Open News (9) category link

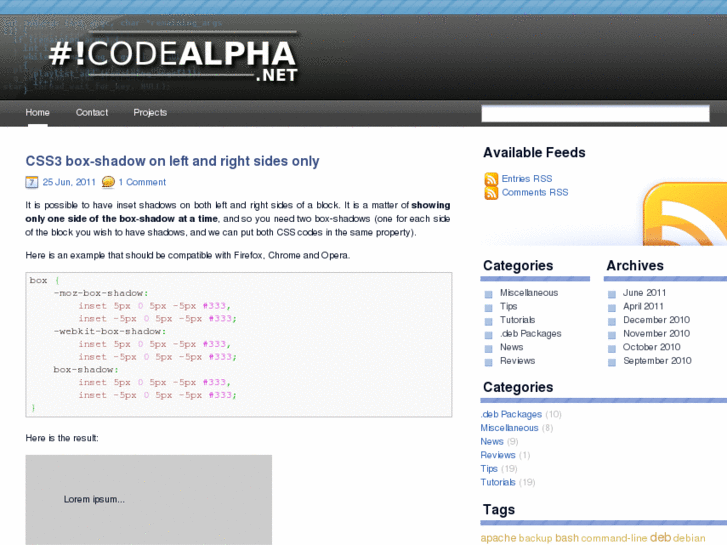492,442
